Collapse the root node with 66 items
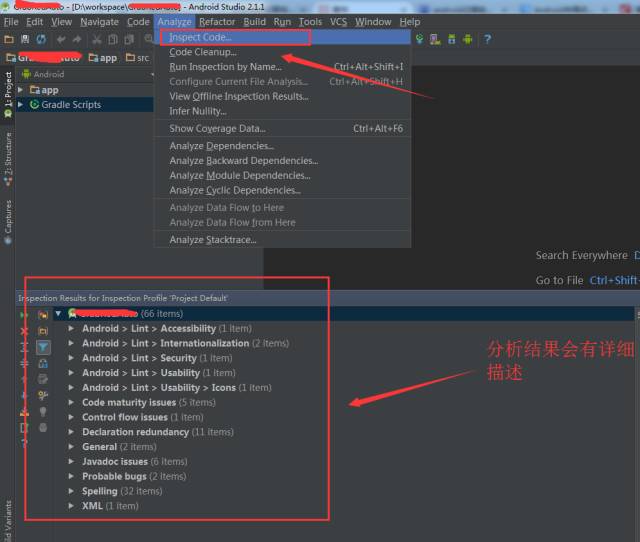The height and width of the screenshot is (542, 640). point(58,313)
